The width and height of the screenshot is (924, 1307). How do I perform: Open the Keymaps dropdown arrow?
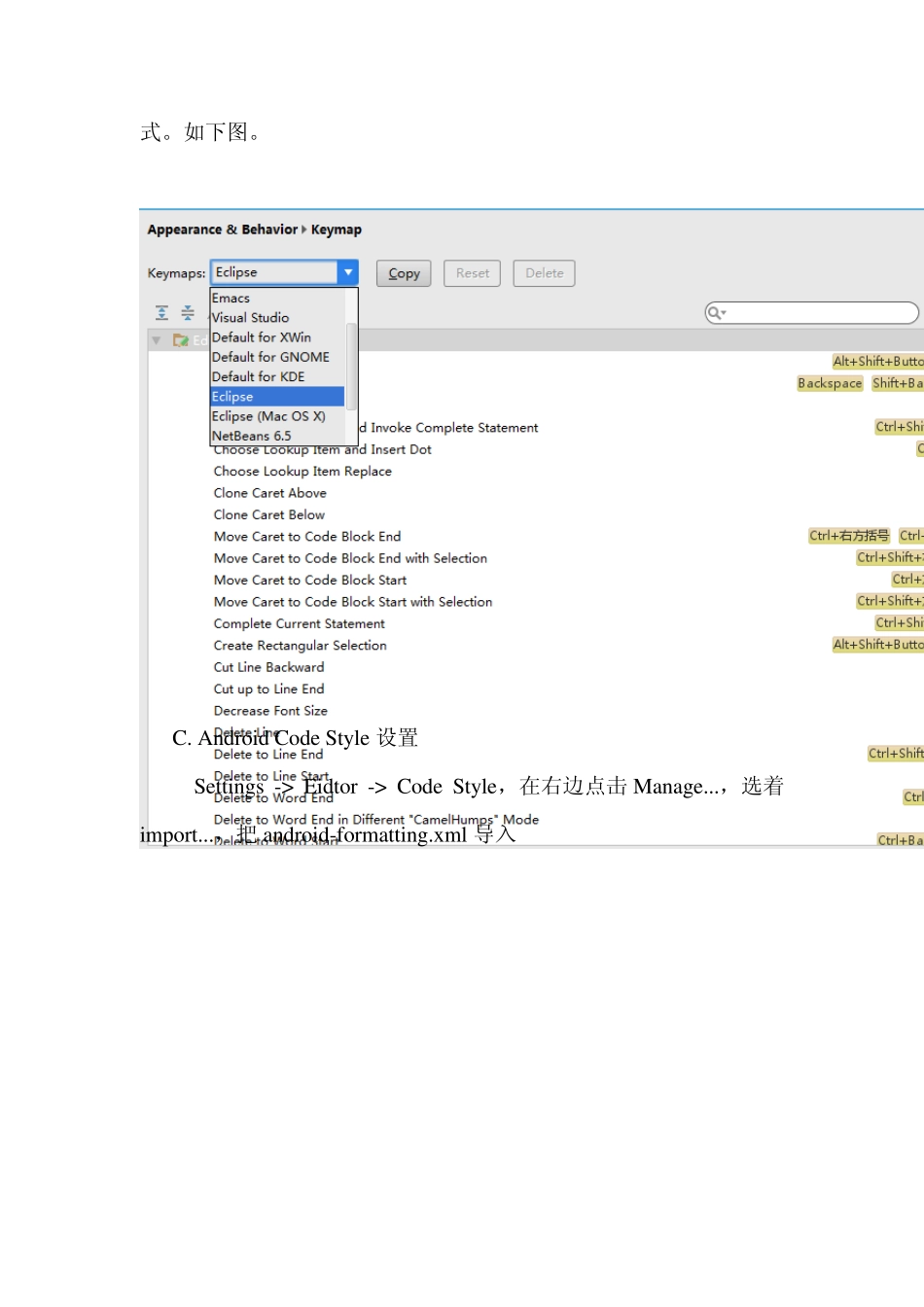tap(348, 273)
